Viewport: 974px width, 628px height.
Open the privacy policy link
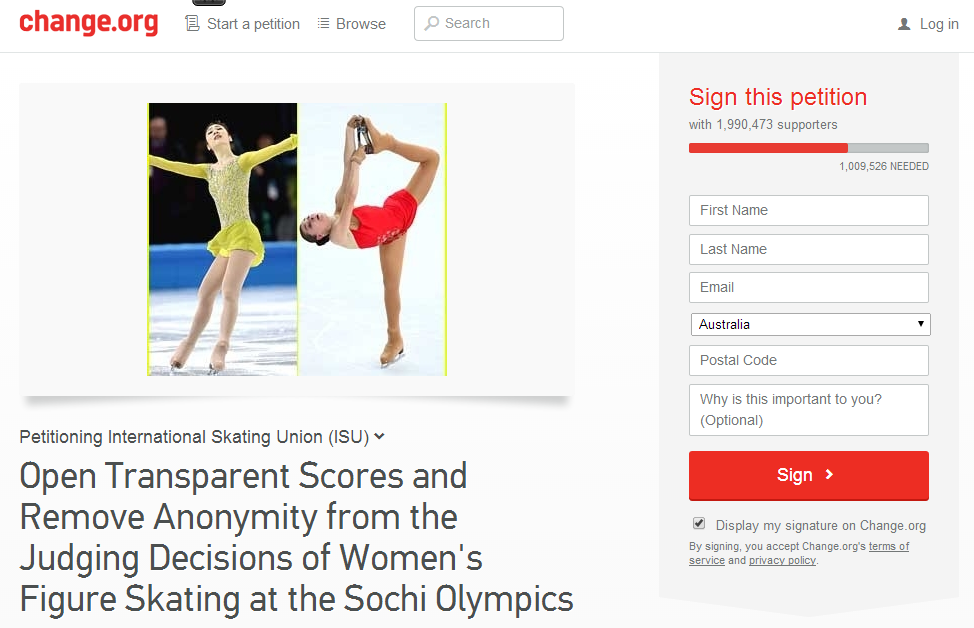[782, 560]
